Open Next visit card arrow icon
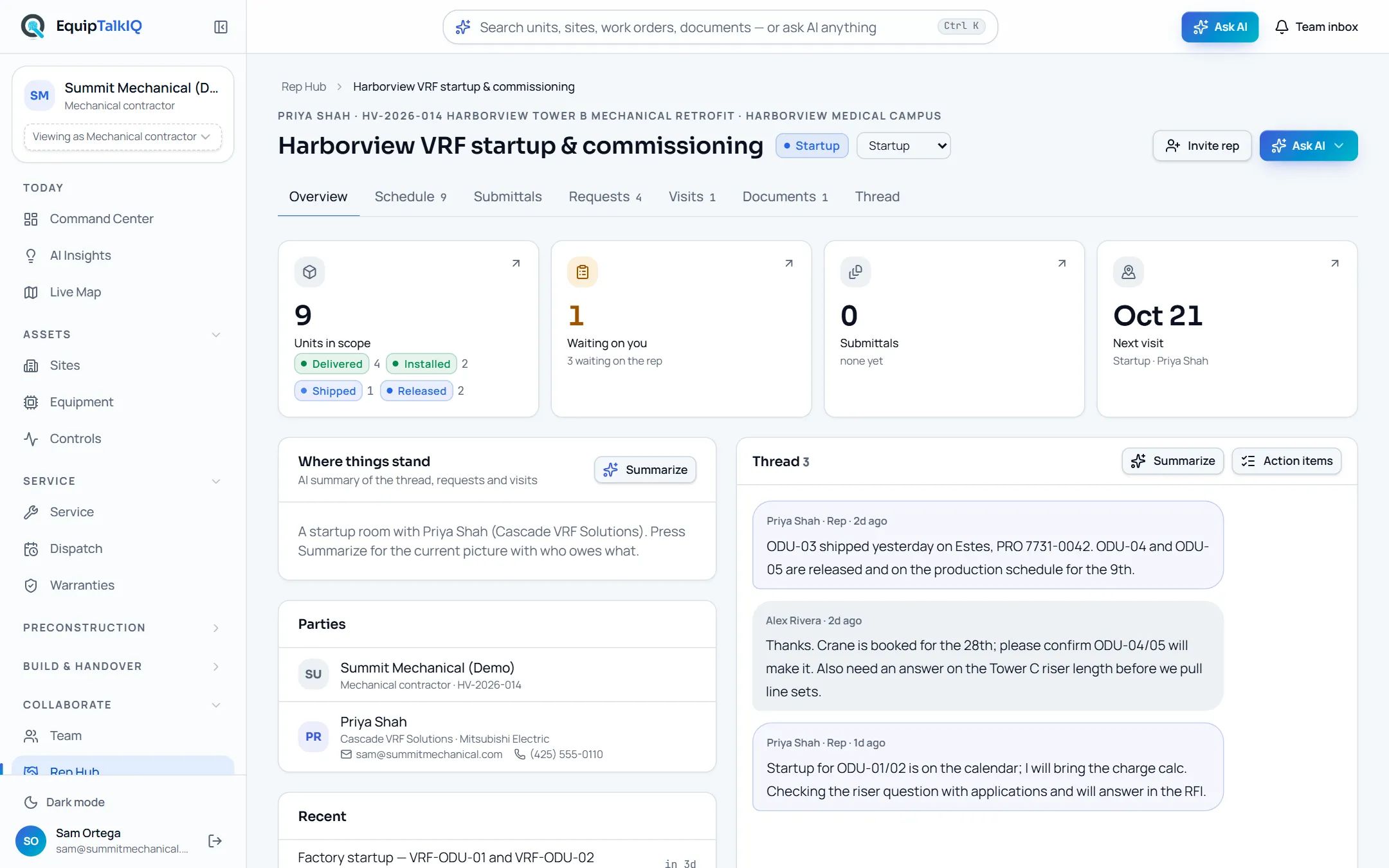Image resolution: width=1389 pixels, height=868 pixels. (x=1335, y=264)
